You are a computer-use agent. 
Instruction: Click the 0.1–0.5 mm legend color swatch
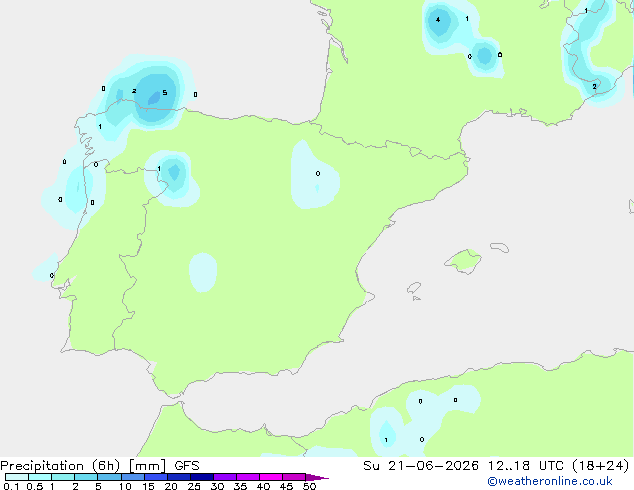point(17,477)
